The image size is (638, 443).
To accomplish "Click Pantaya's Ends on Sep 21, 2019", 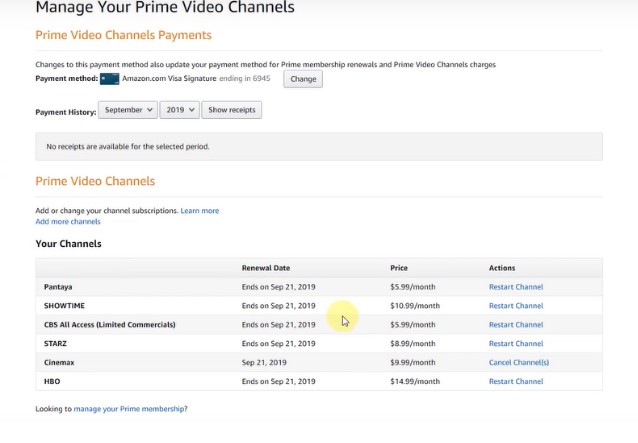I will (x=278, y=287).
